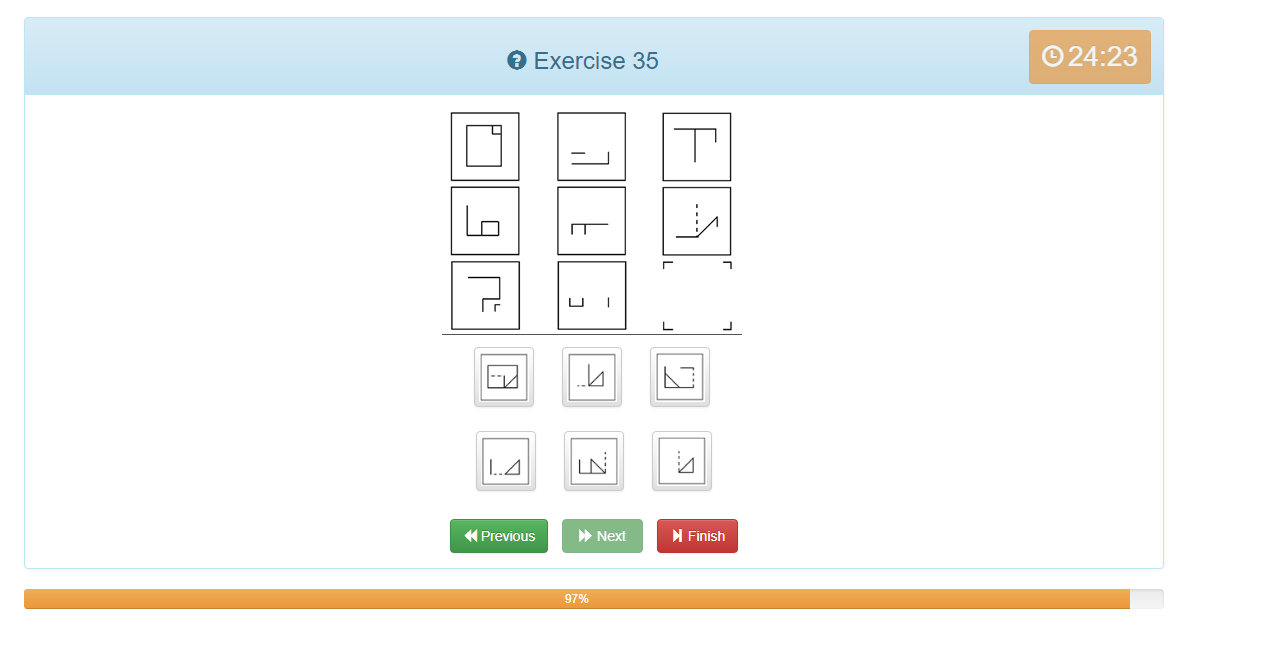Pick the last answer option in bottom row
This screenshot has width=1280, height=667.
(x=682, y=461)
